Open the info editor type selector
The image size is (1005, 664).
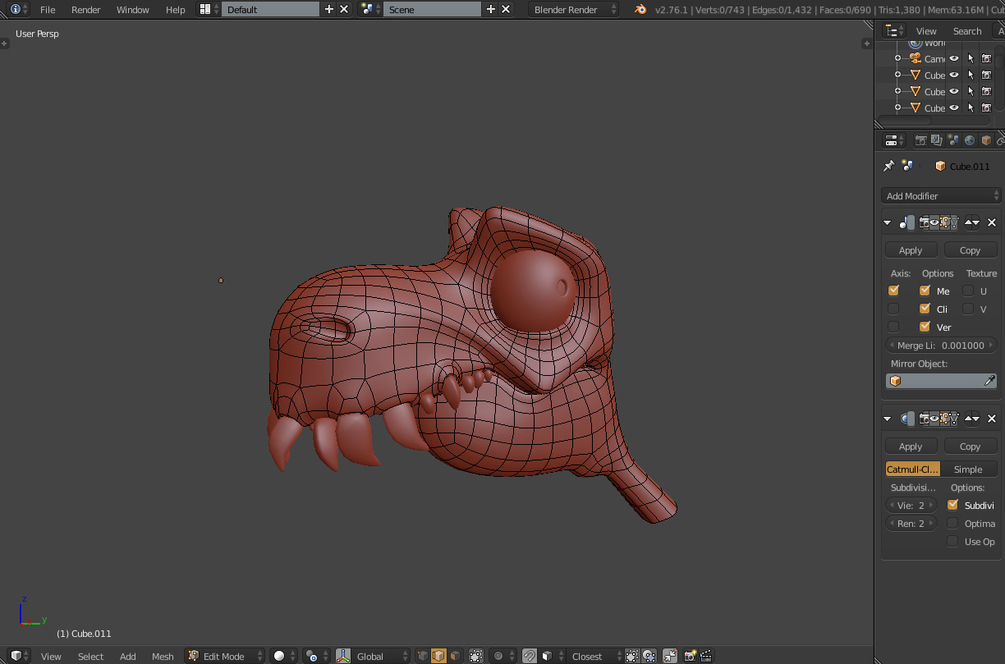[18, 9]
